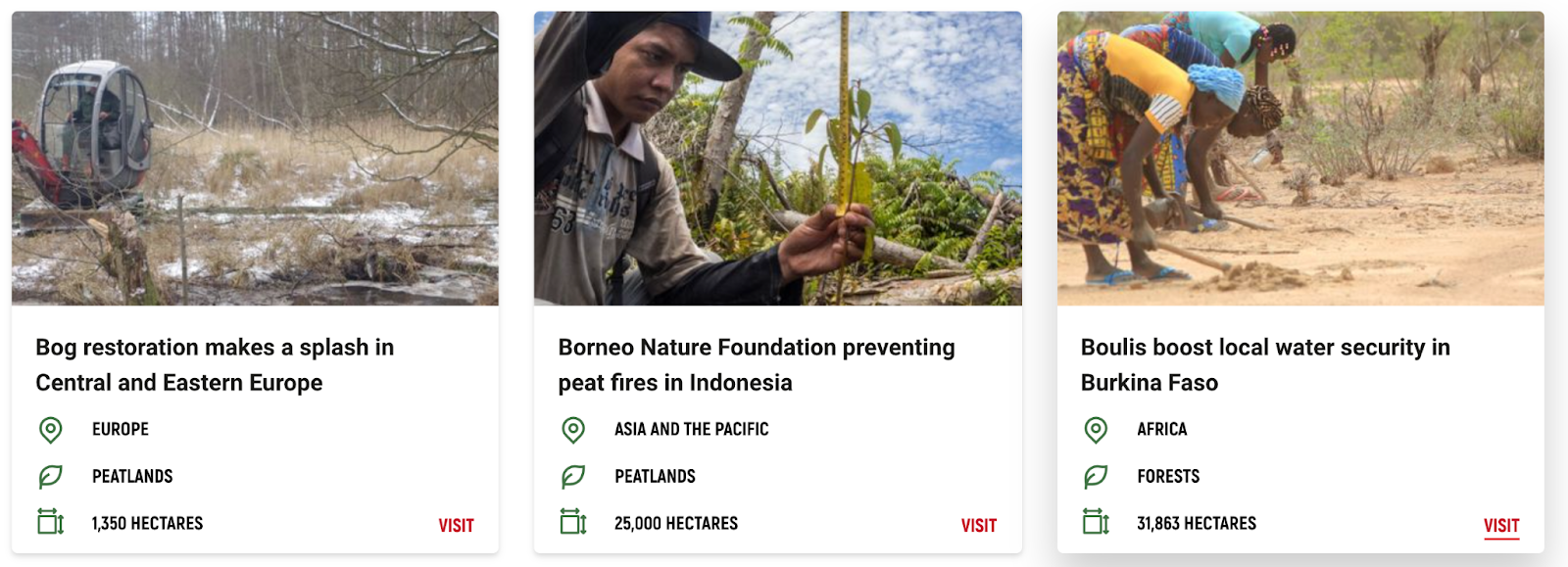1568x567 pixels.
Task: Visit the Burkina Faso boulis project
Action: [x=1500, y=526]
